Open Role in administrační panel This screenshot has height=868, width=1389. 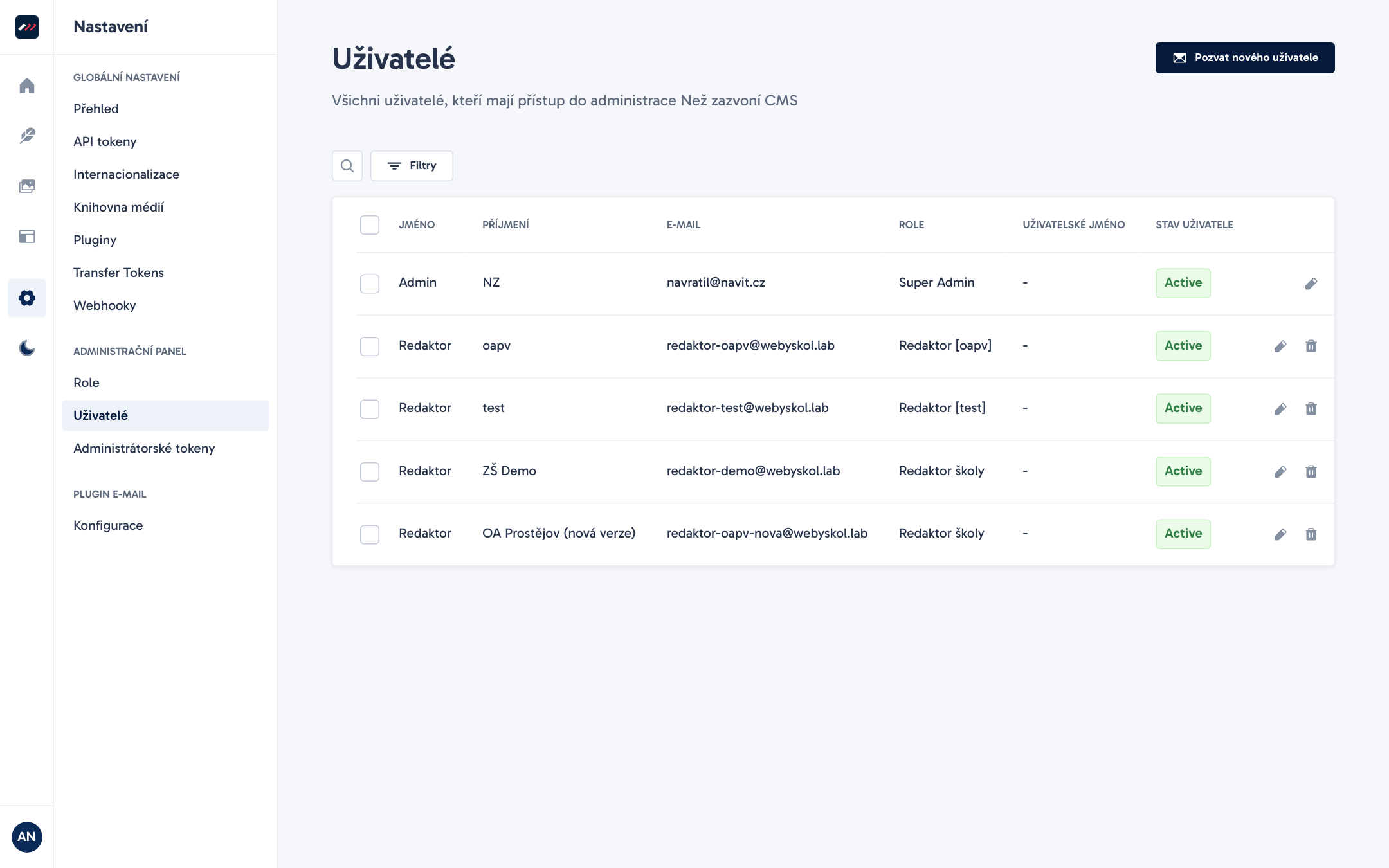pyautogui.click(x=165, y=383)
